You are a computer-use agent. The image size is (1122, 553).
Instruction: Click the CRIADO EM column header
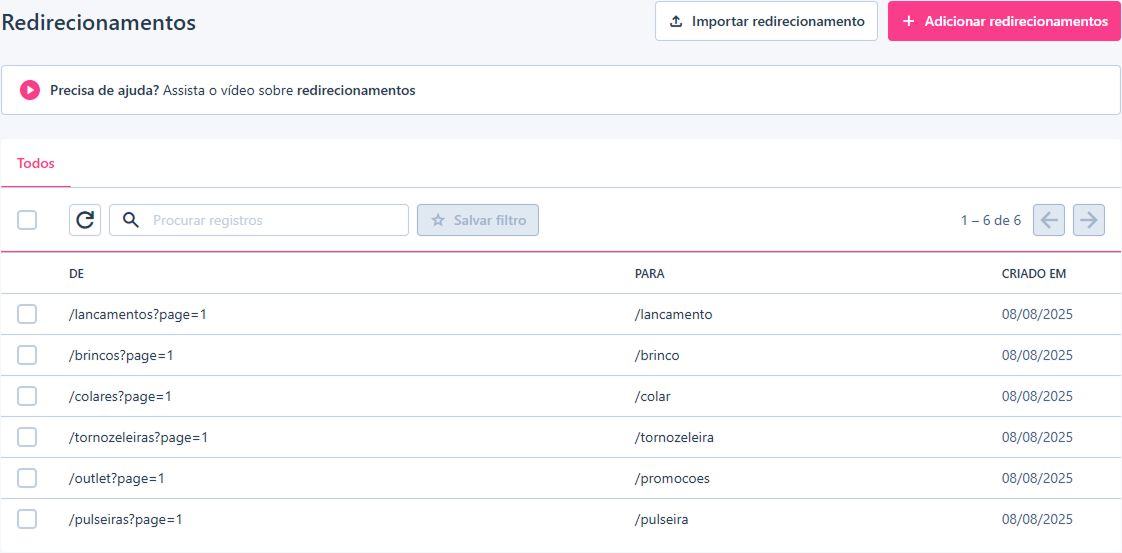(x=1034, y=274)
